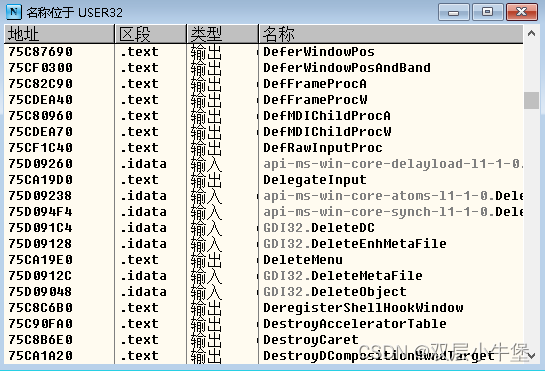Click the N window icon in title bar
This screenshot has height=371, width=545.
pyautogui.click(x=14, y=12)
